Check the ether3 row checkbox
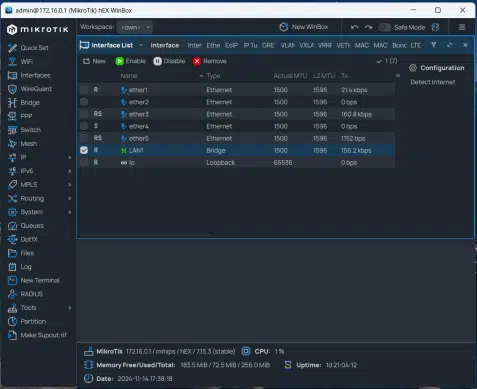 pos(84,114)
